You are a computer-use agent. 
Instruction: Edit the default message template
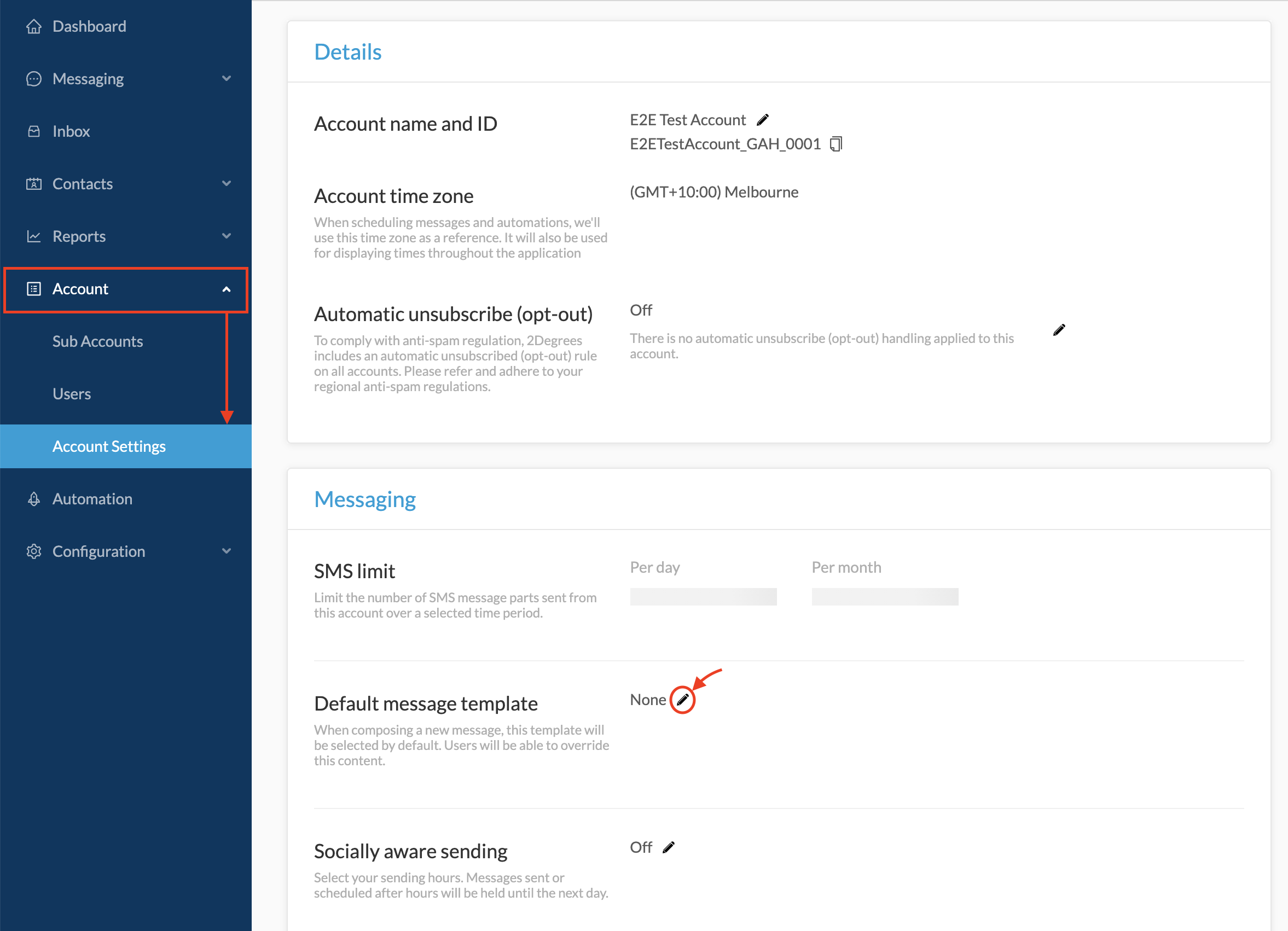coord(683,700)
